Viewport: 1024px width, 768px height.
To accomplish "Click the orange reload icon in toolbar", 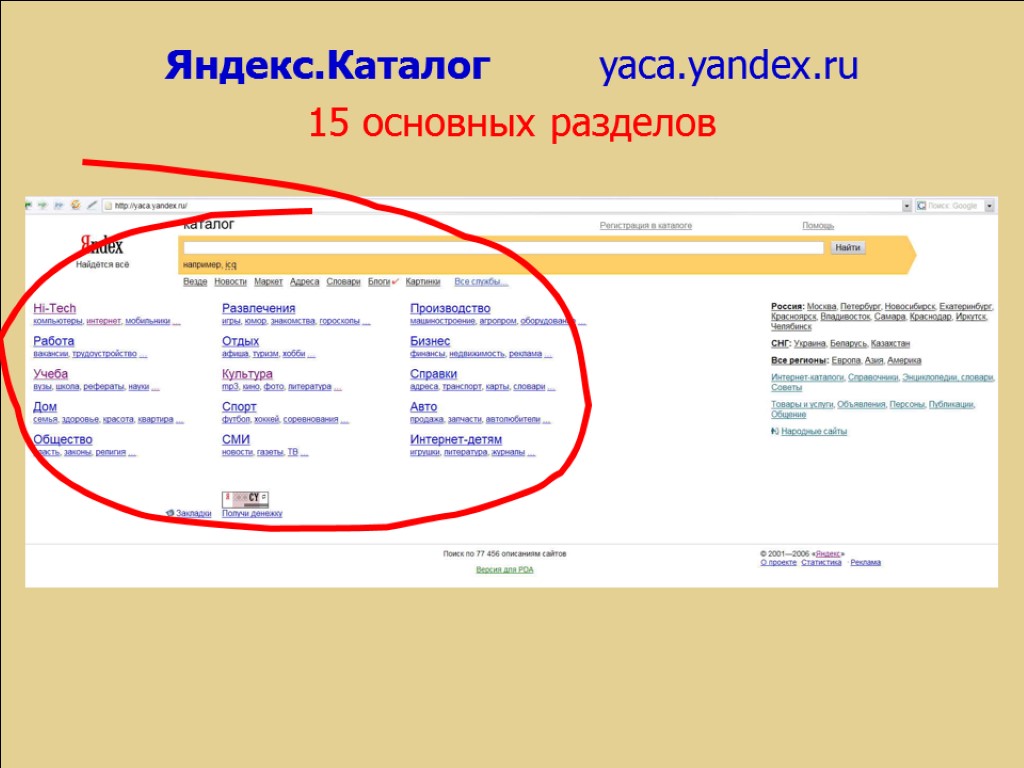I will pos(76,205).
